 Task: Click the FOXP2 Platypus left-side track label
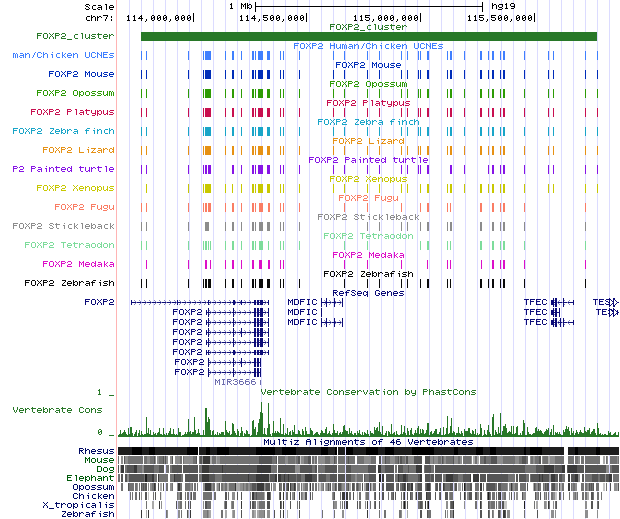click(72, 112)
